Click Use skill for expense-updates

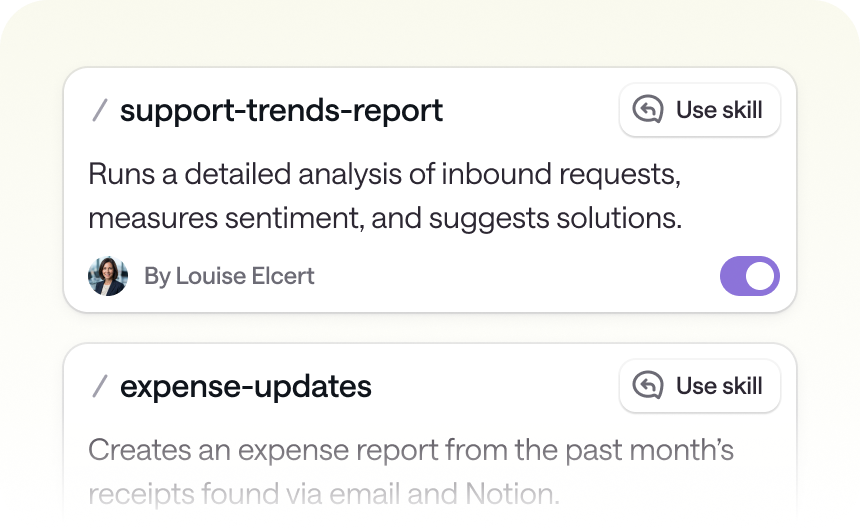pyautogui.click(x=700, y=386)
